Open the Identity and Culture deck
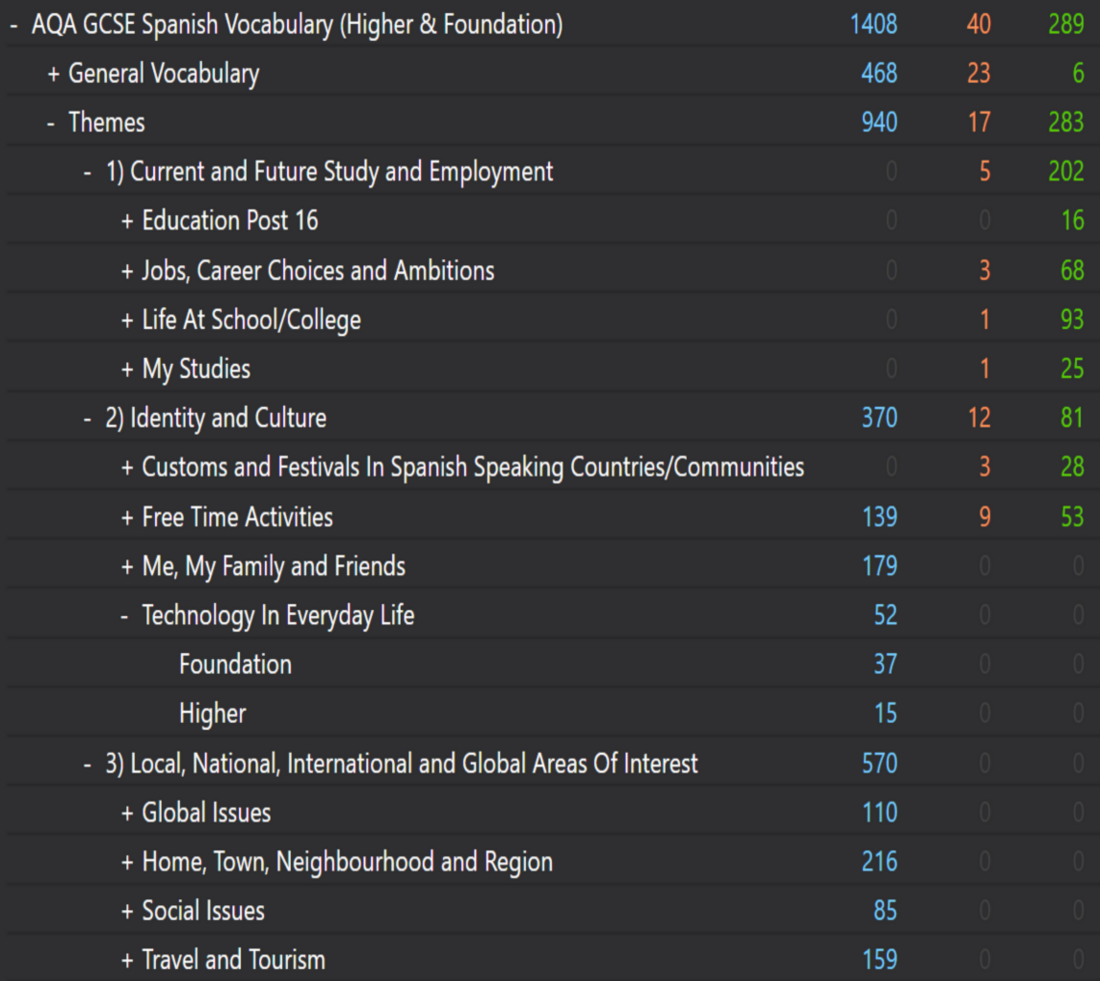 (215, 418)
